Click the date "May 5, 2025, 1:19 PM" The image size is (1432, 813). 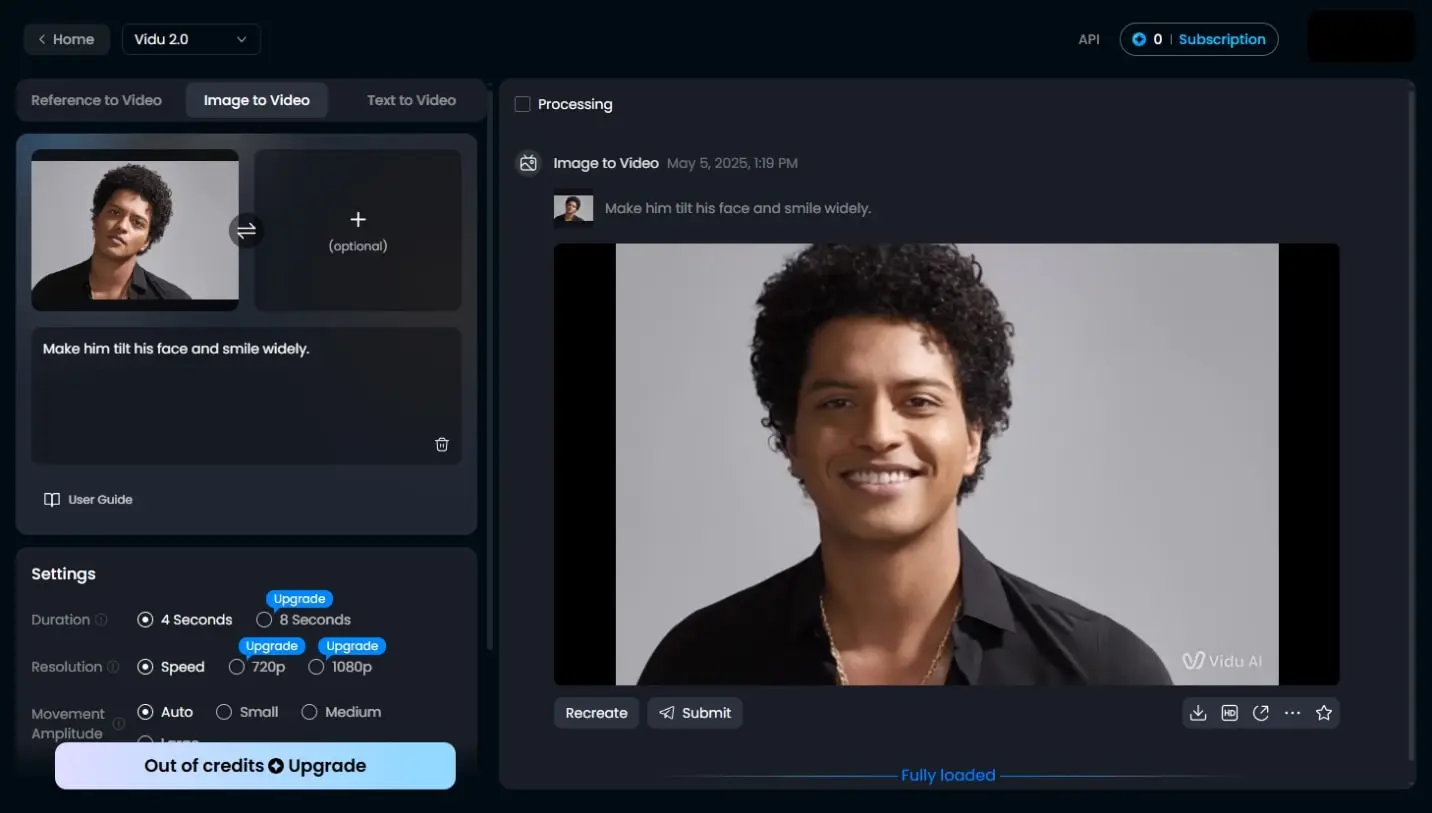pos(732,163)
